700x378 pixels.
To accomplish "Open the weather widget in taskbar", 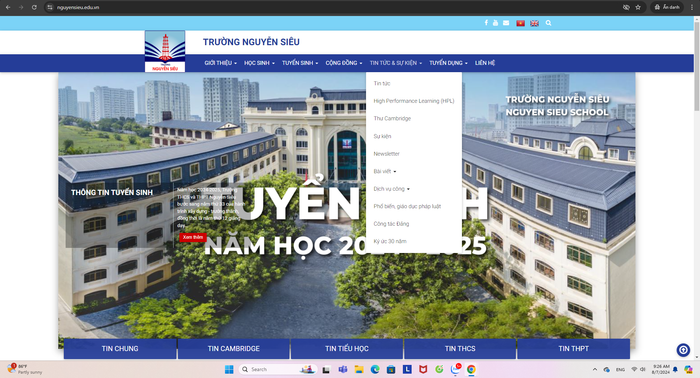I will pos(25,369).
